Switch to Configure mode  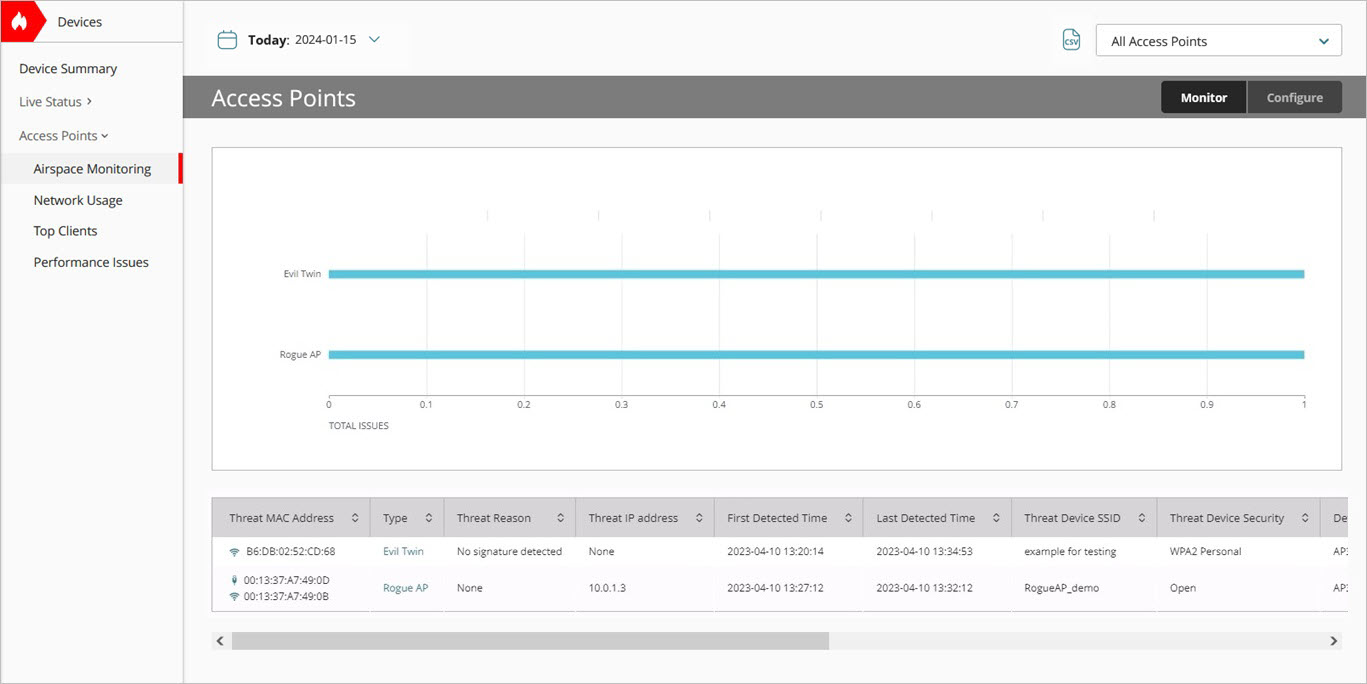[1294, 97]
